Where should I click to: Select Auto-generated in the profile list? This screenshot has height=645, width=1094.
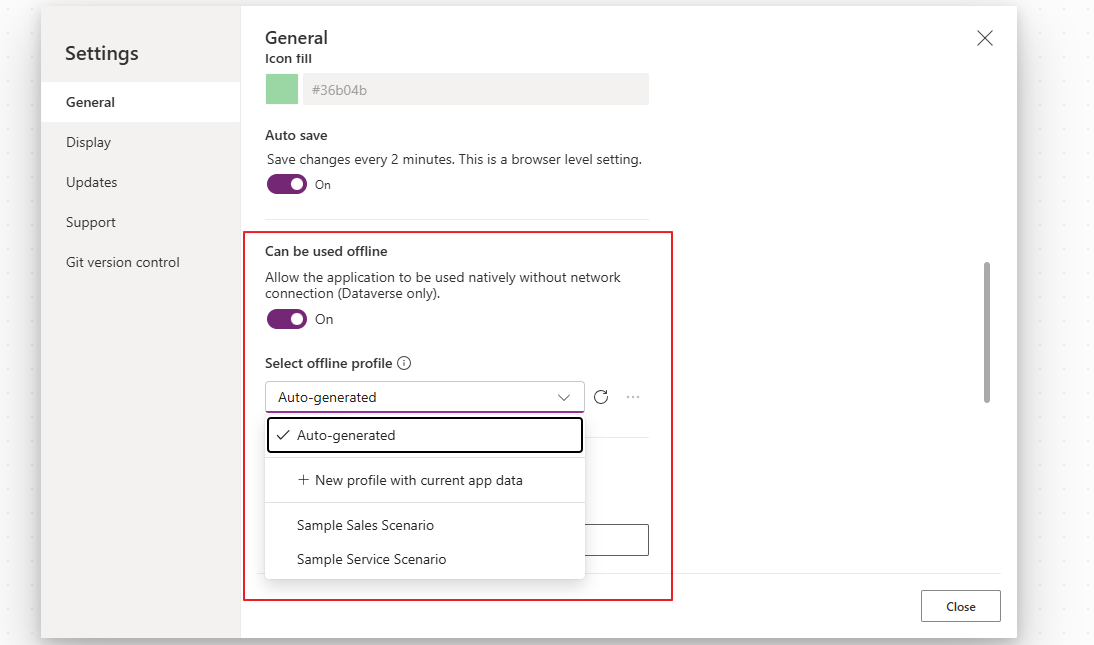pos(346,435)
